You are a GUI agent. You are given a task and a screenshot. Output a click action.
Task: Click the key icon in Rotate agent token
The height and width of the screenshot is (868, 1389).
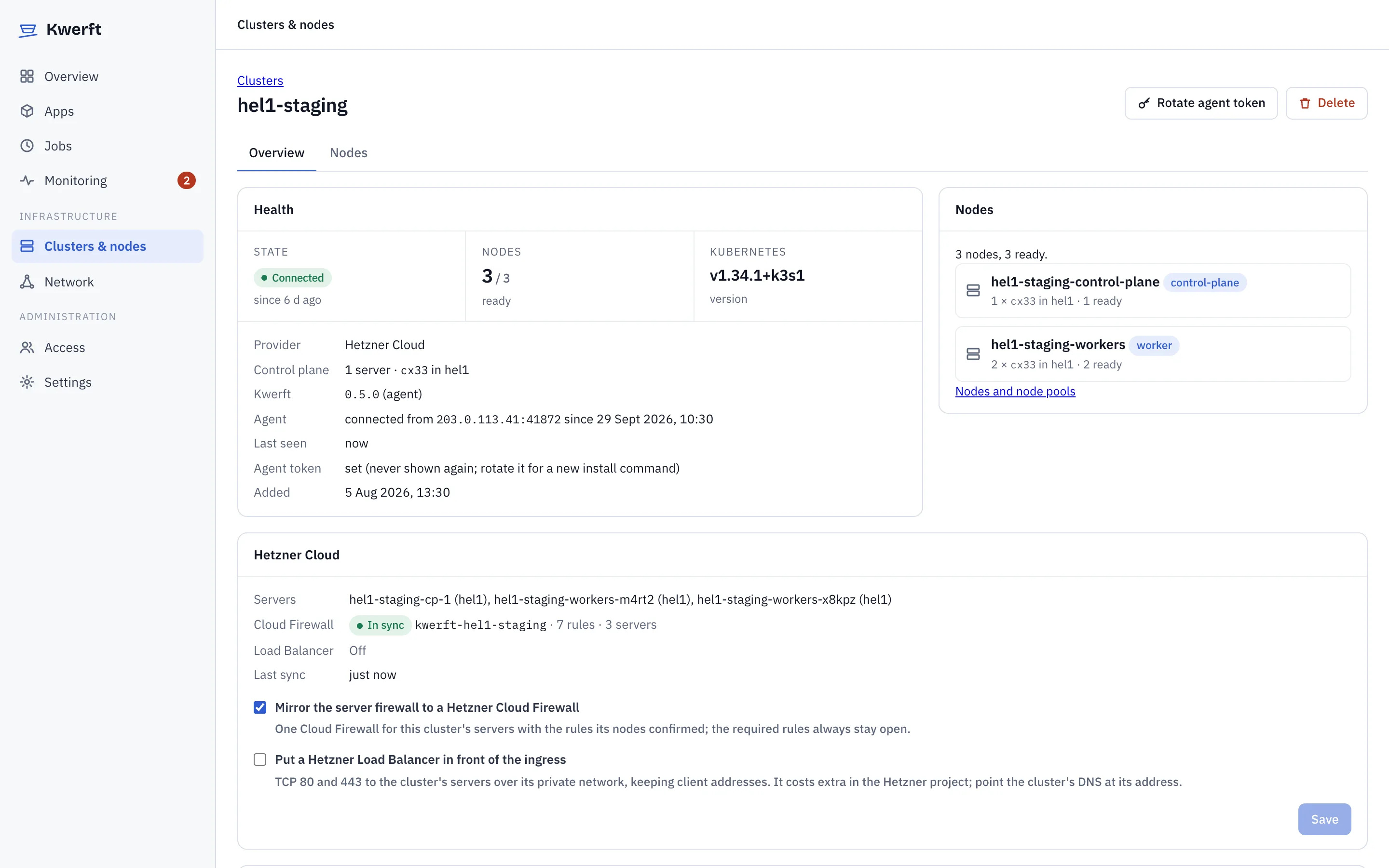[1144, 103]
